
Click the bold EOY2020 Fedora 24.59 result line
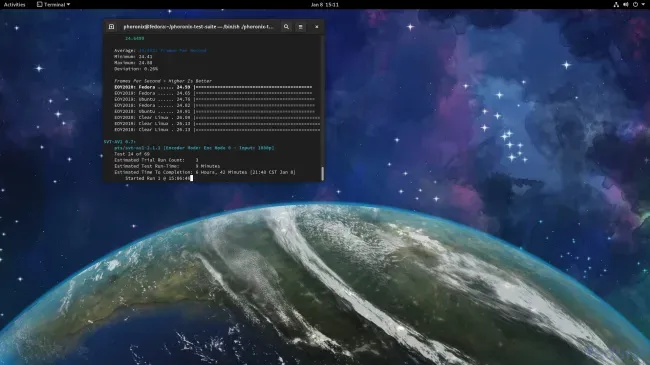pyautogui.click(x=213, y=87)
